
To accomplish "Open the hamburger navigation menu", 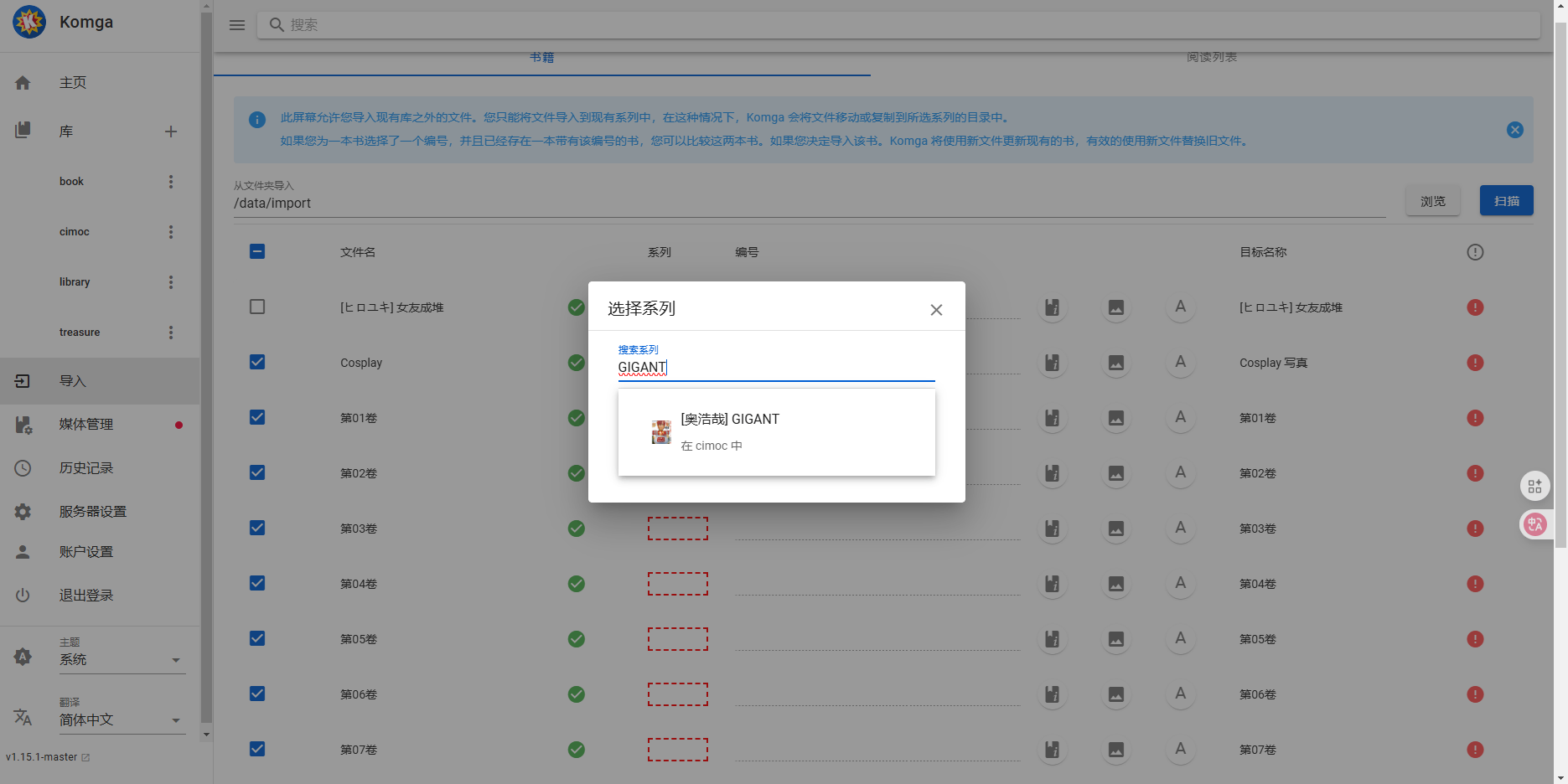I will point(237,25).
